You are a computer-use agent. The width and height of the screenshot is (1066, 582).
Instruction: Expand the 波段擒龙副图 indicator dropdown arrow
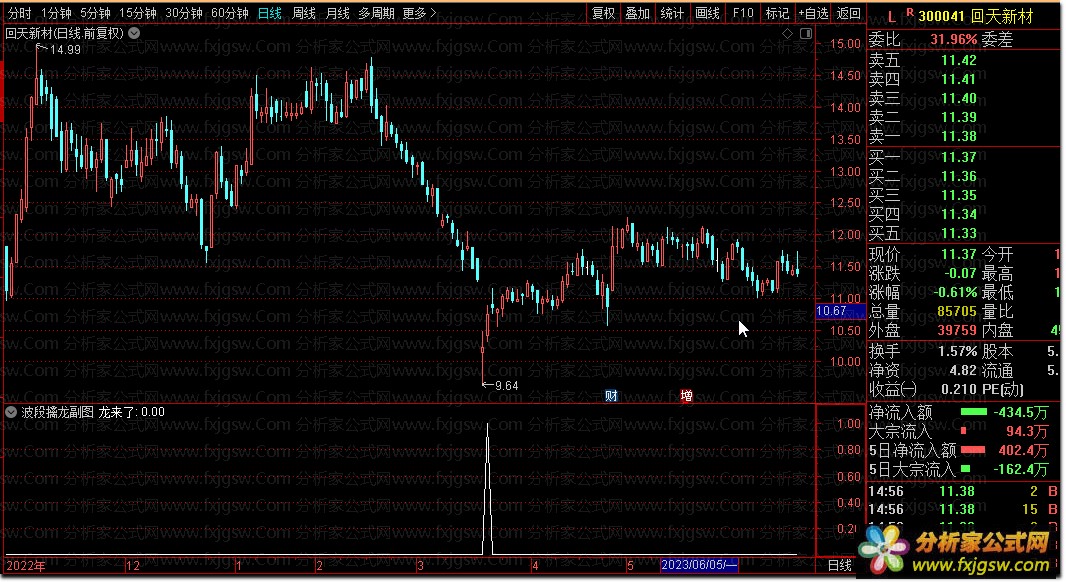point(11,412)
